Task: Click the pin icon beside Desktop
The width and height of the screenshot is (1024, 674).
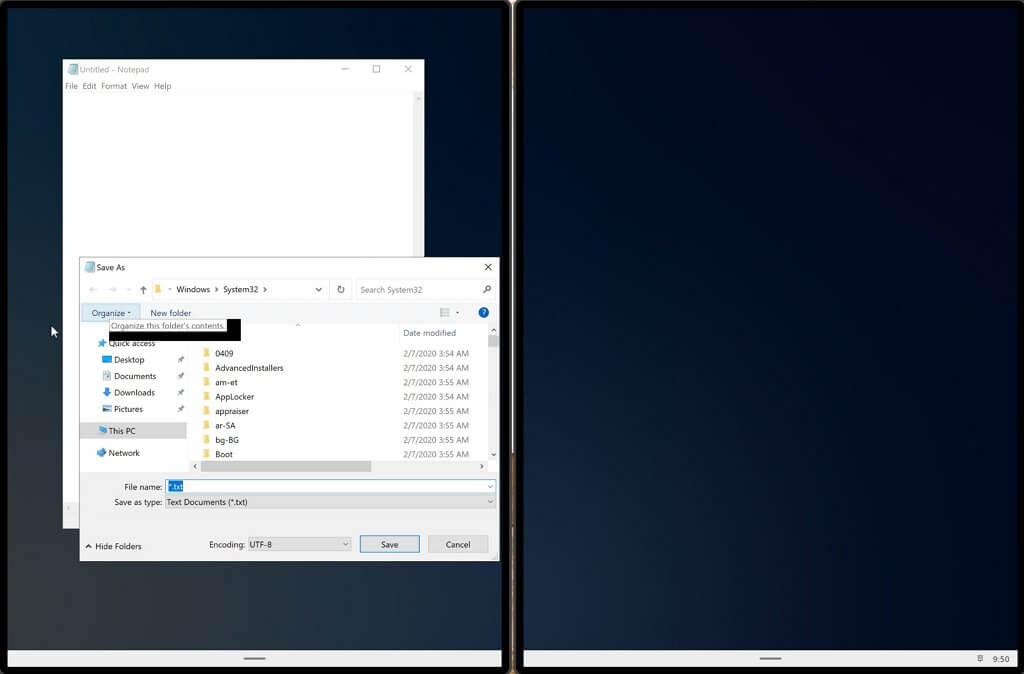Action: pos(181,360)
